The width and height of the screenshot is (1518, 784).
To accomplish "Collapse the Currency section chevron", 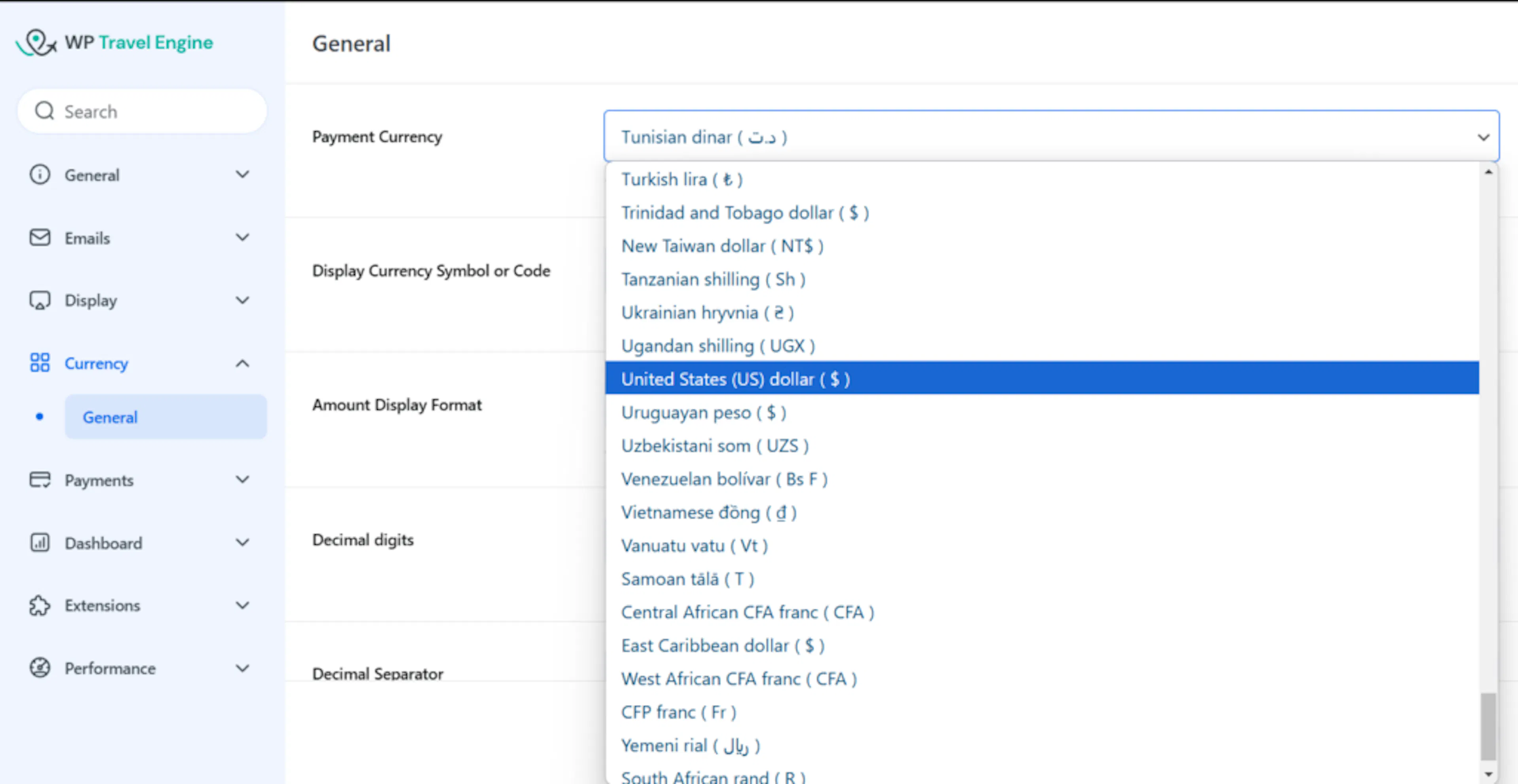I will coord(242,364).
